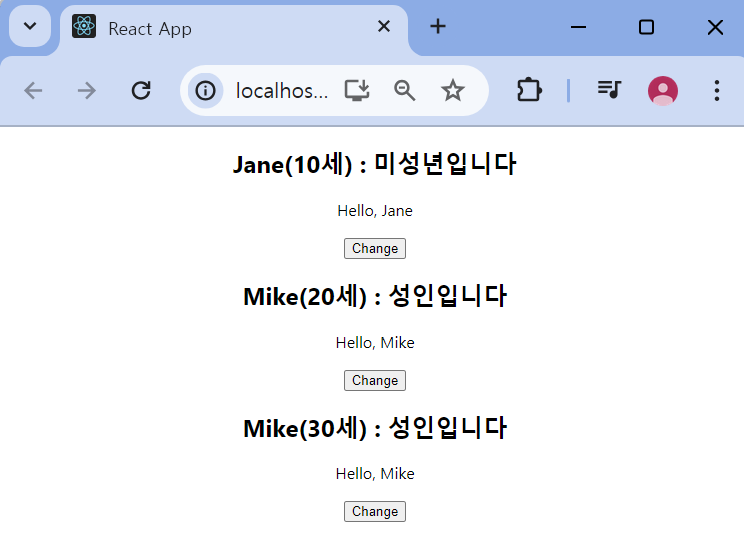Close the browser window
This screenshot has width=744, height=534.
715,27
